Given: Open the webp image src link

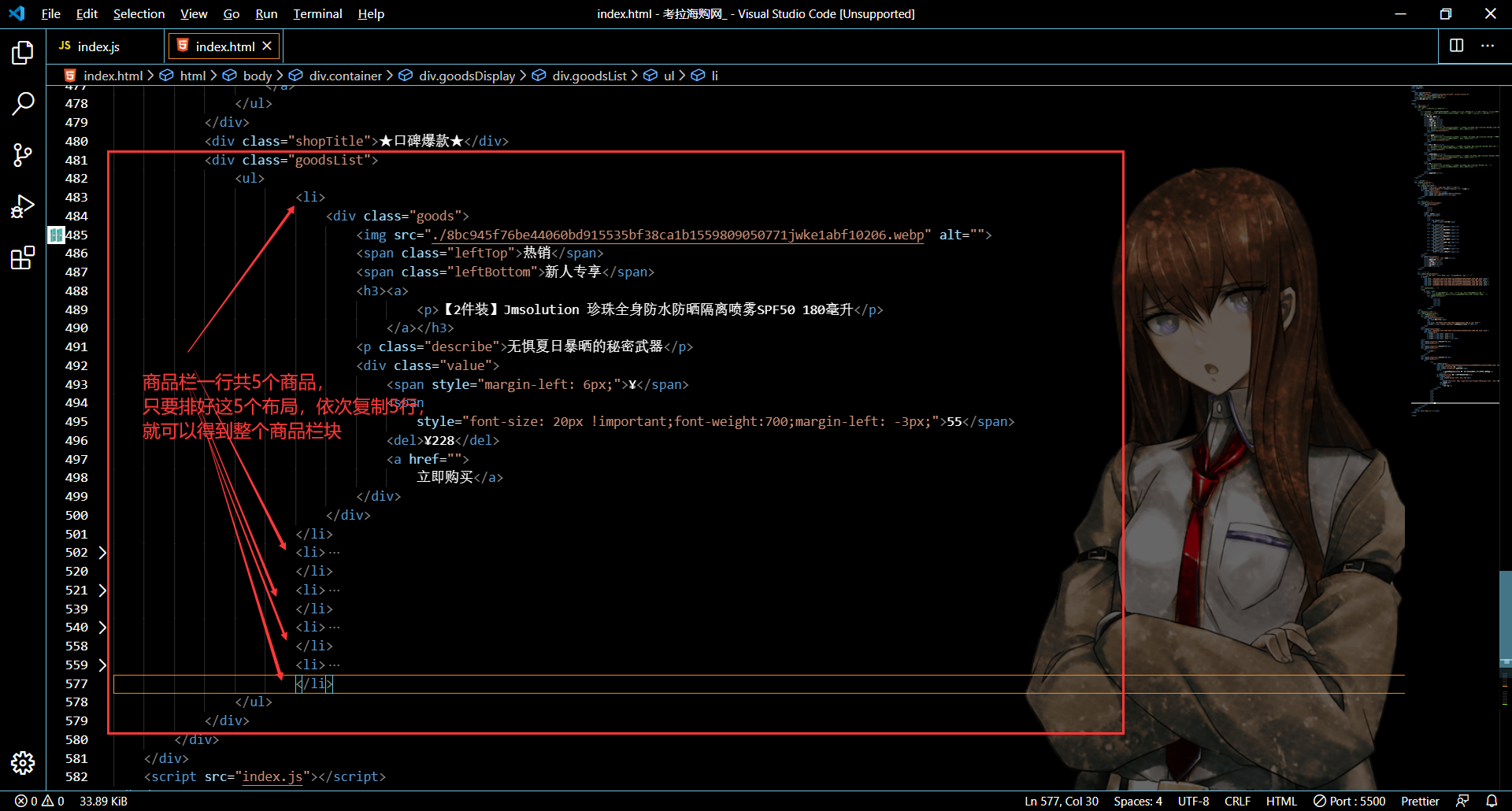Looking at the screenshot, I should tap(678, 235).
